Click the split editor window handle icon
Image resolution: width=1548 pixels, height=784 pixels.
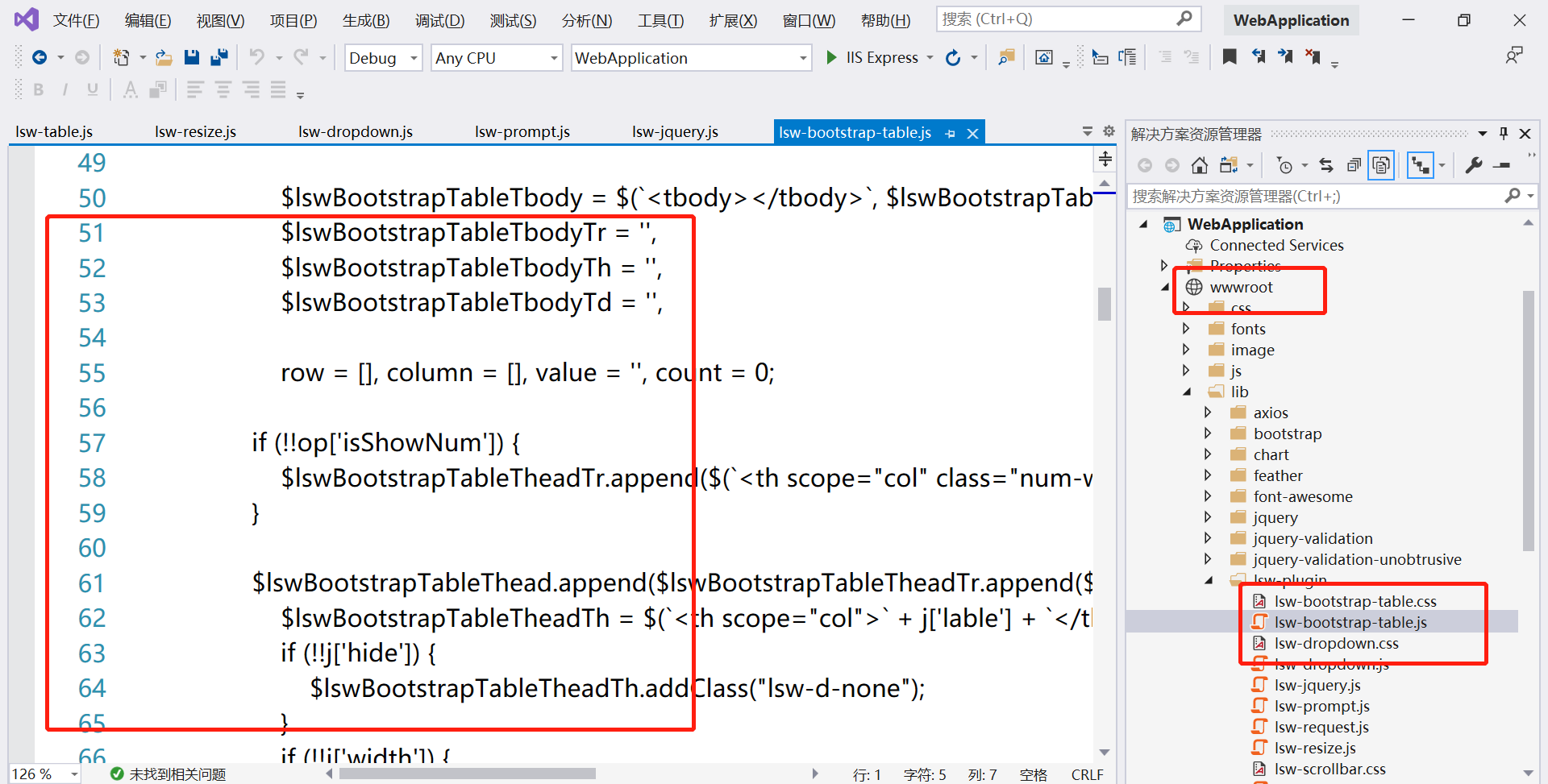tap(1105, 159)
